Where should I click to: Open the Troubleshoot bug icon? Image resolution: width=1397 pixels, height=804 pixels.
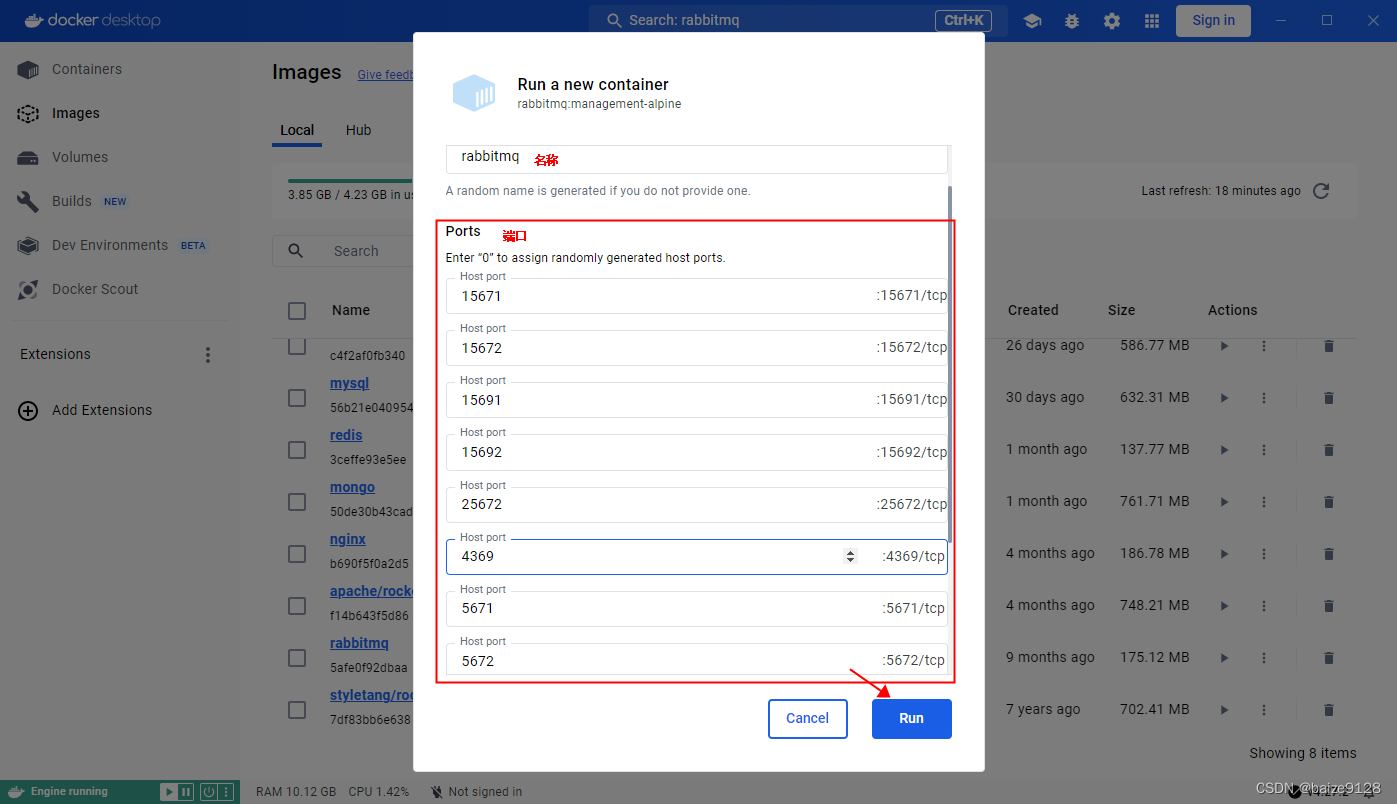click(1072, 20)
